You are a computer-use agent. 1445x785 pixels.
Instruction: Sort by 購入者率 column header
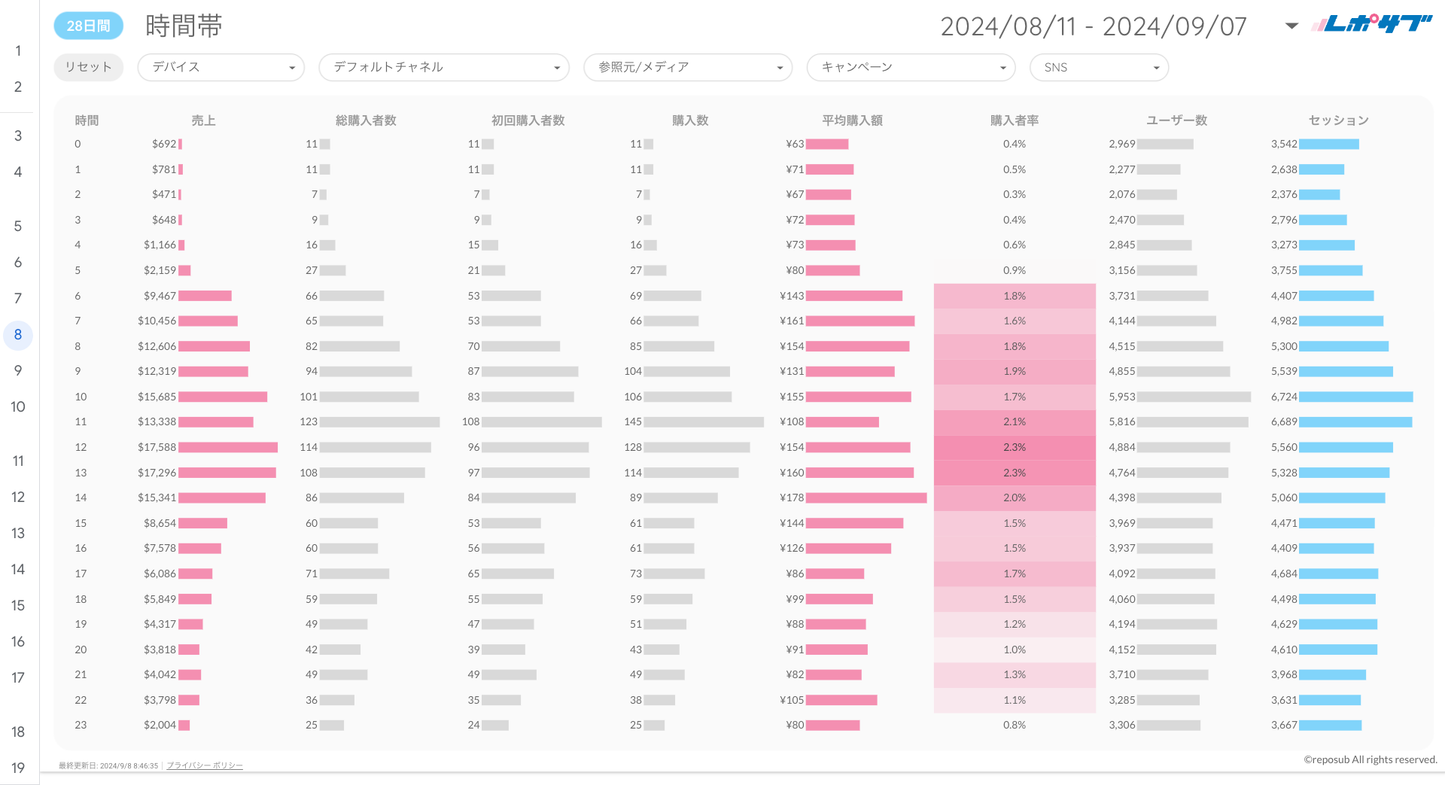pos(1014,120)
